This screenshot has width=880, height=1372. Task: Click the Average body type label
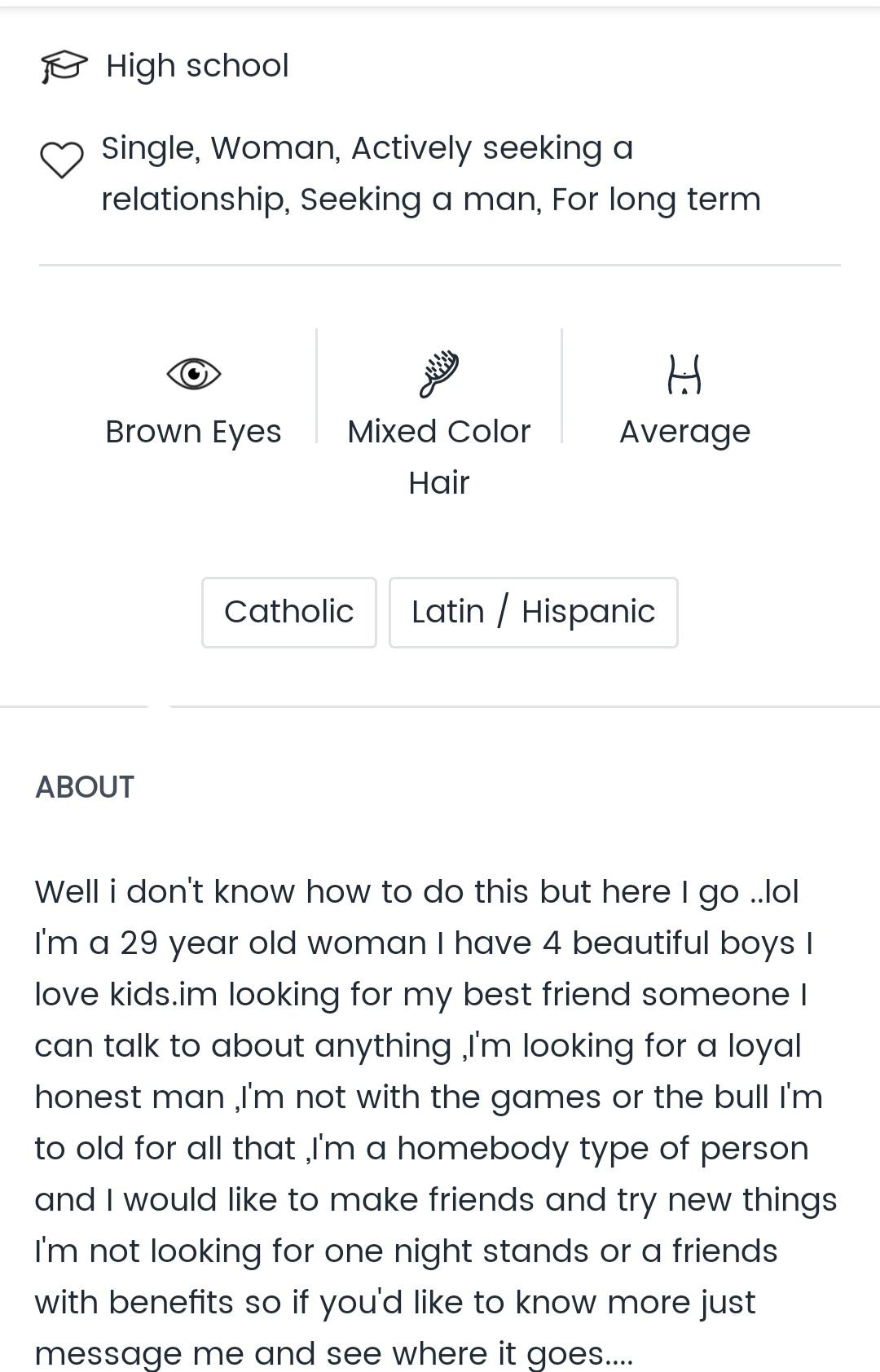click(684, 432)
